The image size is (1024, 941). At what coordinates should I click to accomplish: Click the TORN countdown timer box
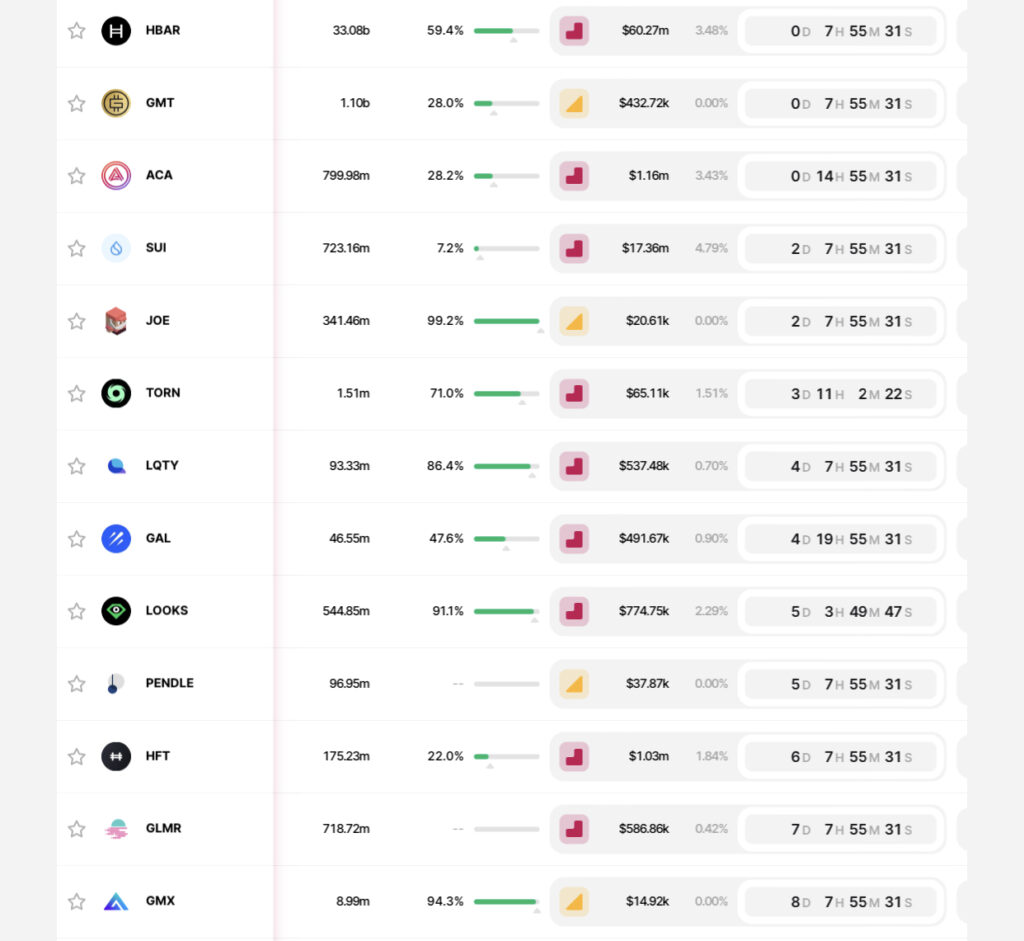click(840, 394)
